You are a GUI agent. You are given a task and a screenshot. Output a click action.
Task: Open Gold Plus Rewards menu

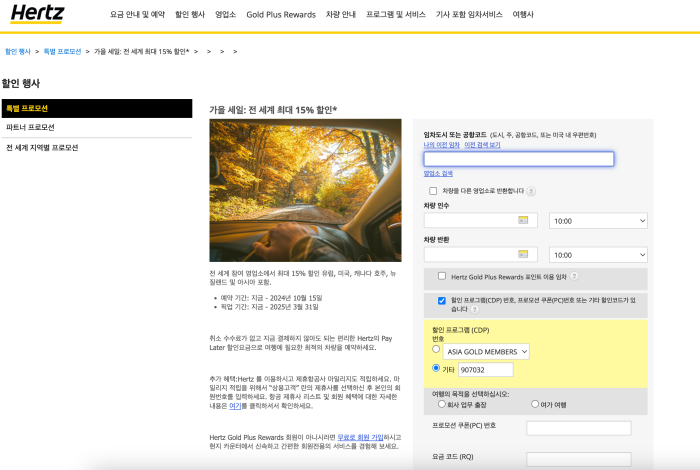(281, 14)
